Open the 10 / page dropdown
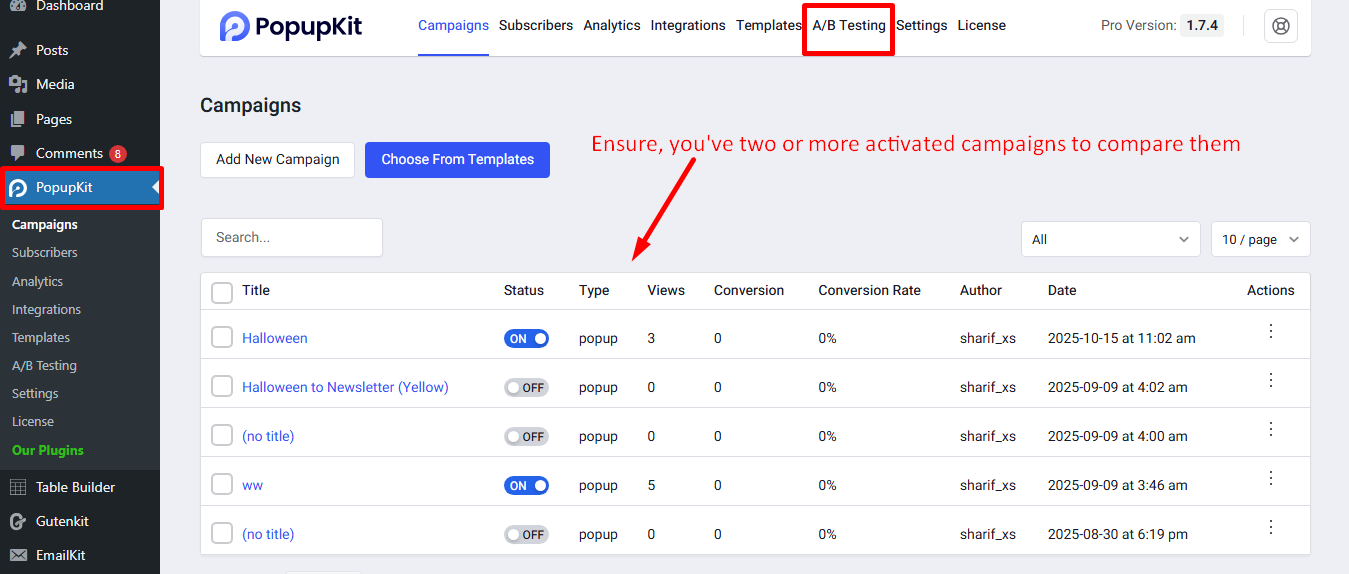1349x574 pixels. click(x=1260, y=239)
